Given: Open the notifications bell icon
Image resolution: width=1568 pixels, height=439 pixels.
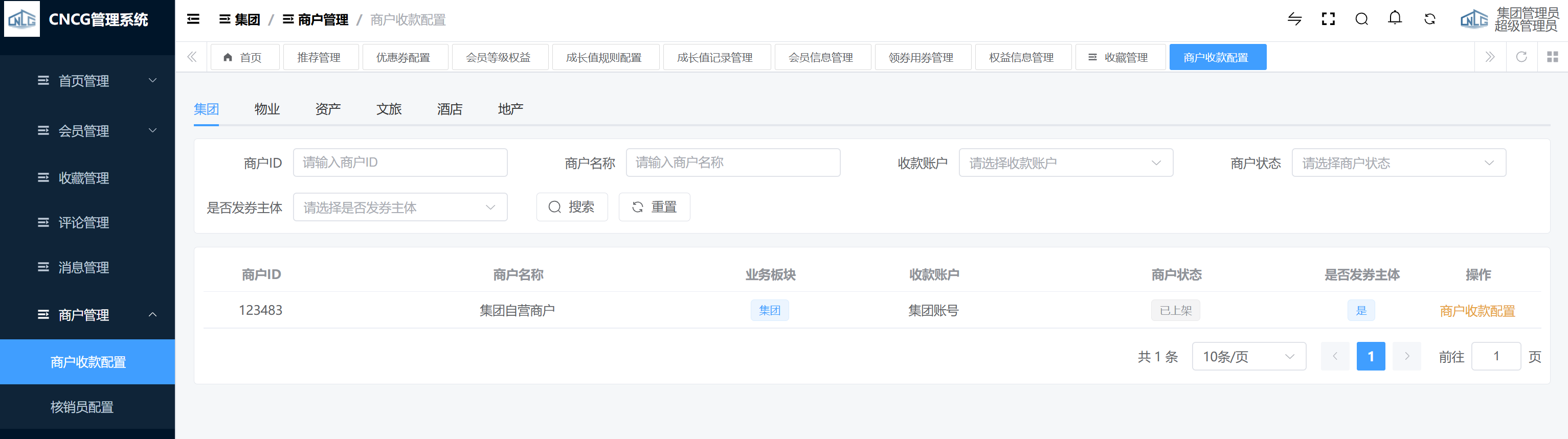Looking at the screenshot, I should tap(1395, 19).
